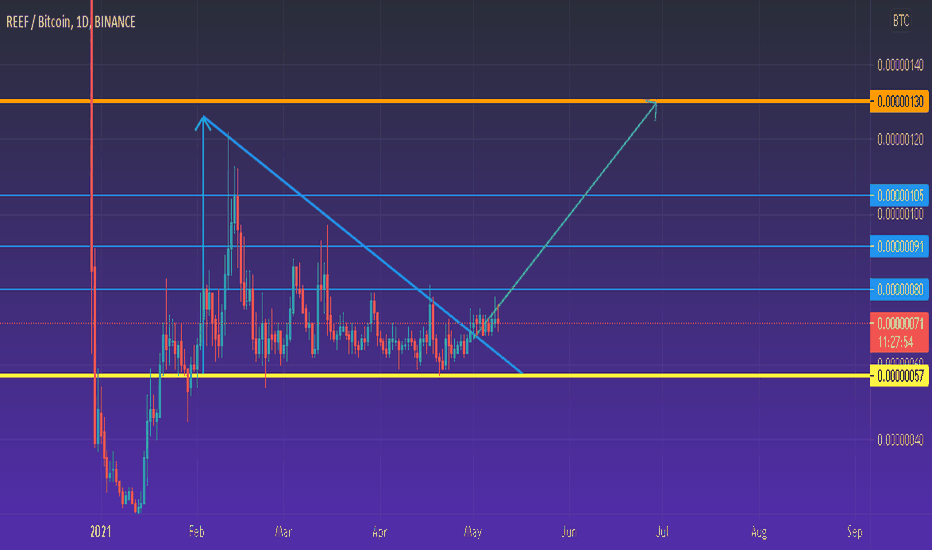The width and height of the screenshot is (932, 550).
Task: Click the Aug date axis label
Action: (758, 532)
